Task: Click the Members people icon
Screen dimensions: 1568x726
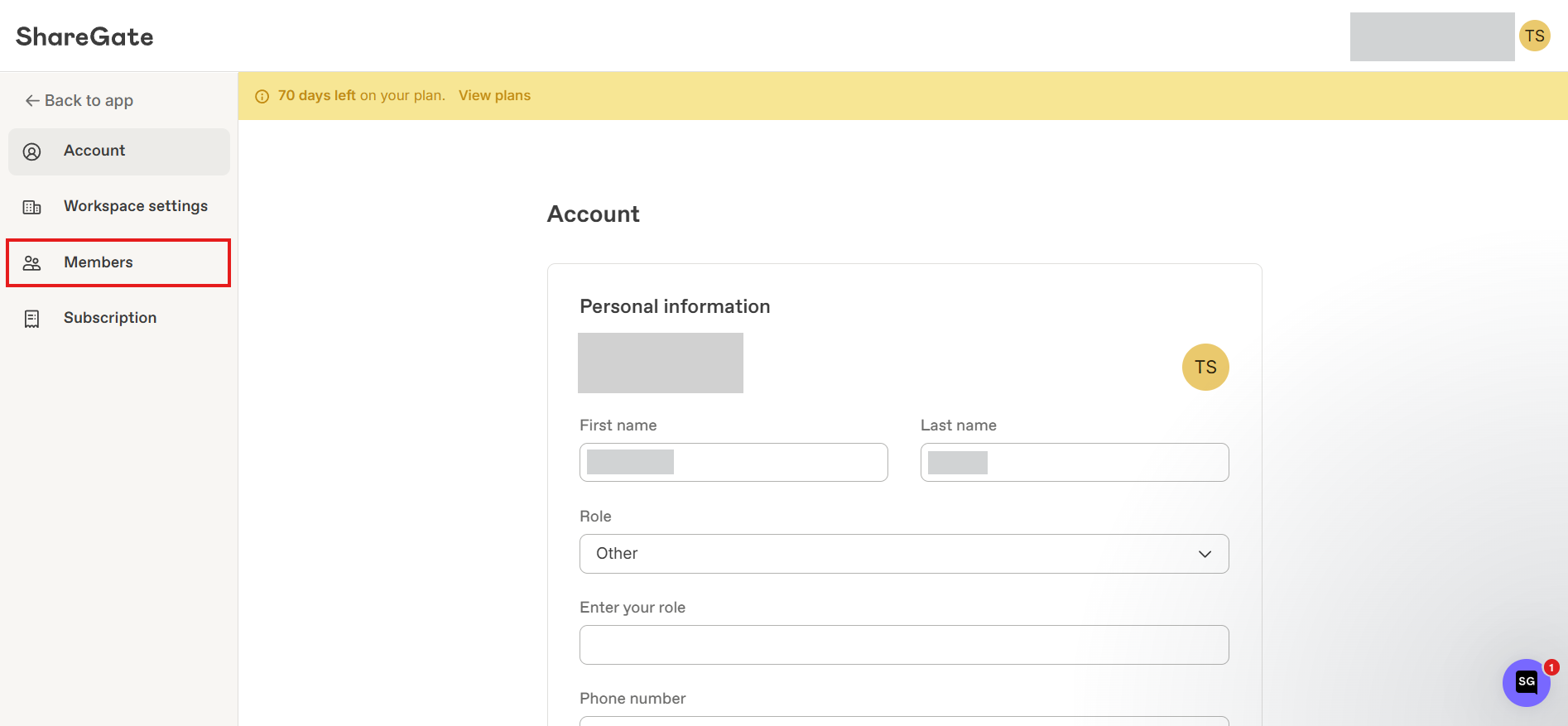Action: pos(32,263)
